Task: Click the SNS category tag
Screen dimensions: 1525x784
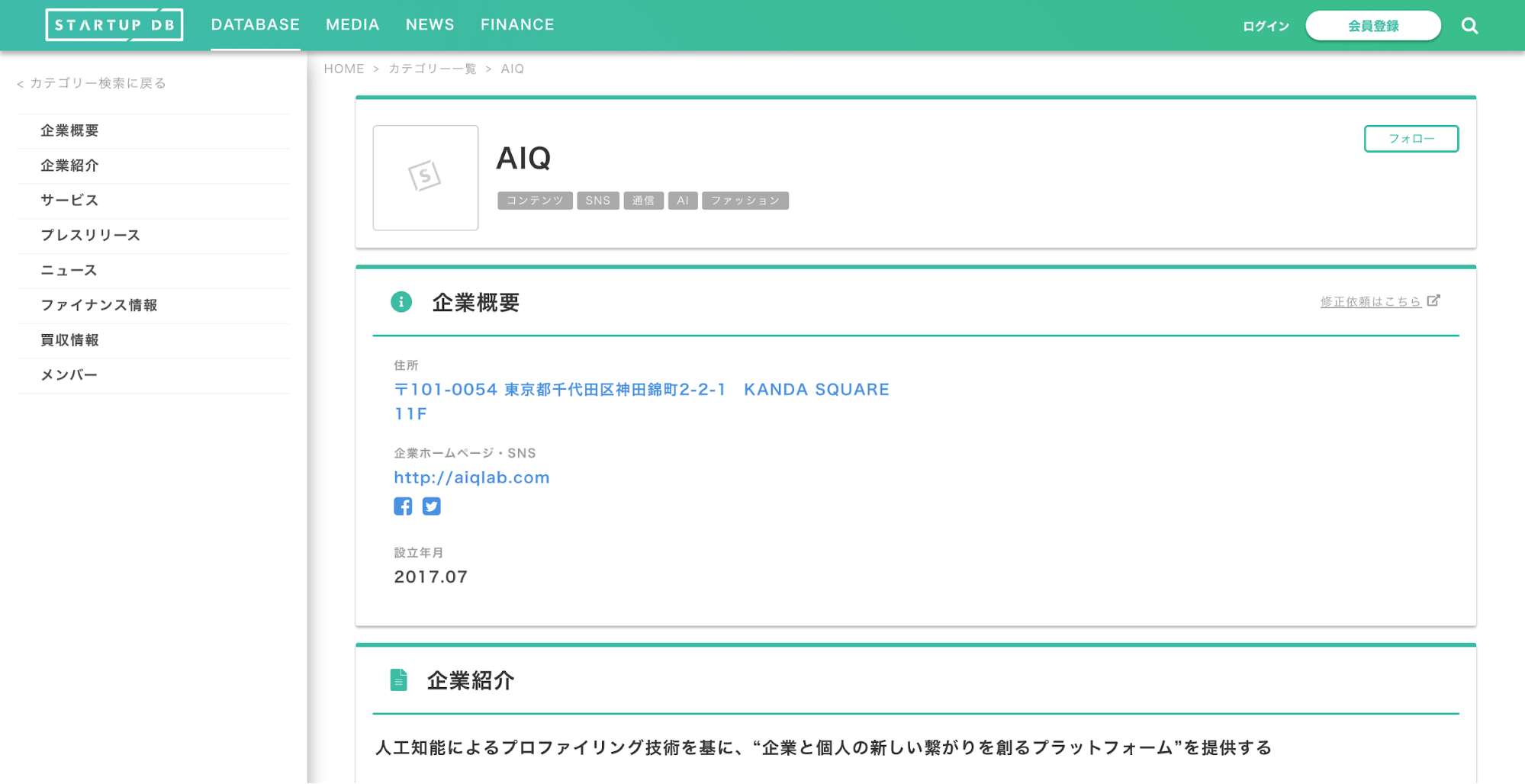Action: pos(598,201)
